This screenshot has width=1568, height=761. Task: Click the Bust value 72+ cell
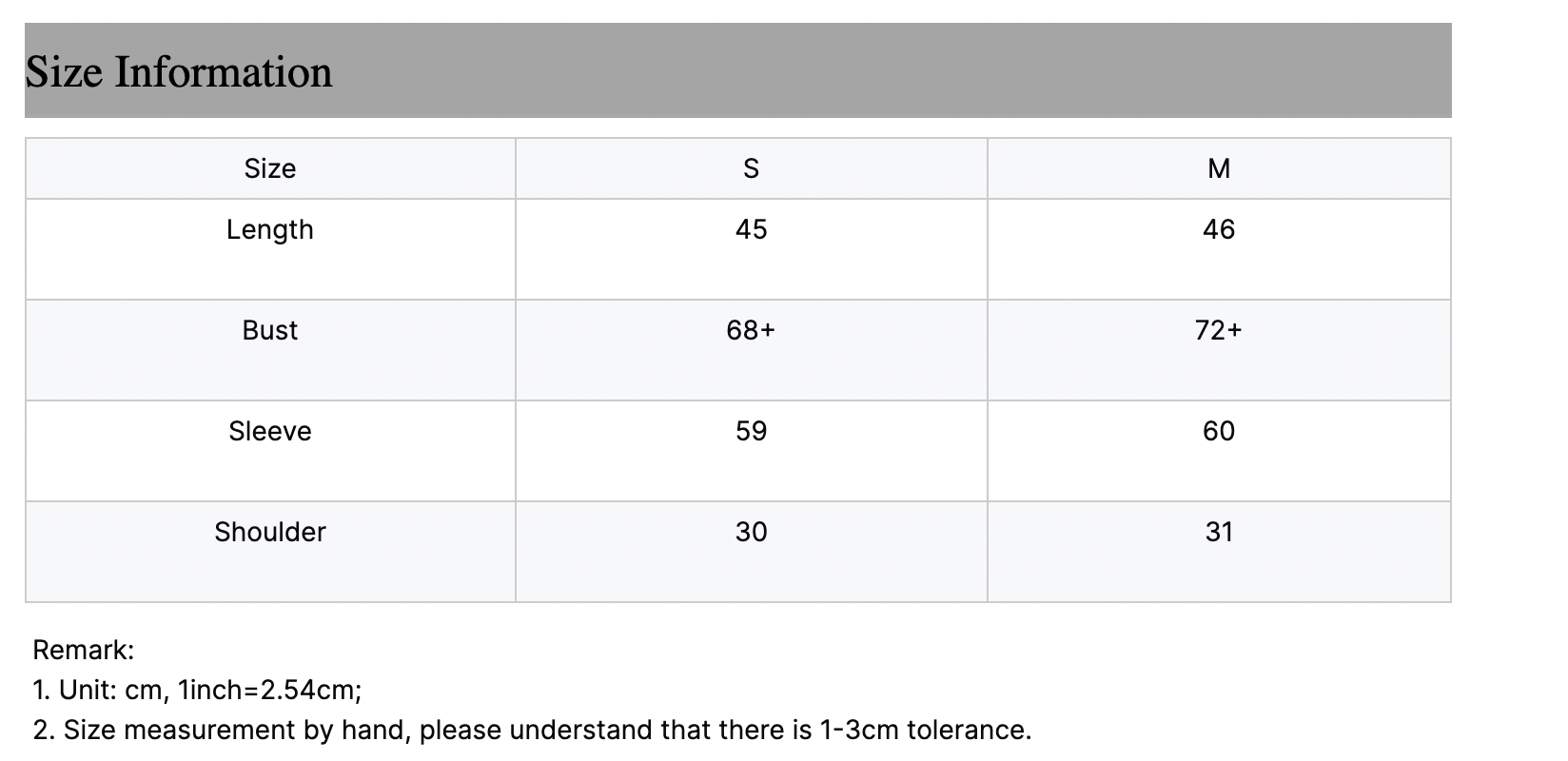pyautogui.click(x=1219, y=330)
